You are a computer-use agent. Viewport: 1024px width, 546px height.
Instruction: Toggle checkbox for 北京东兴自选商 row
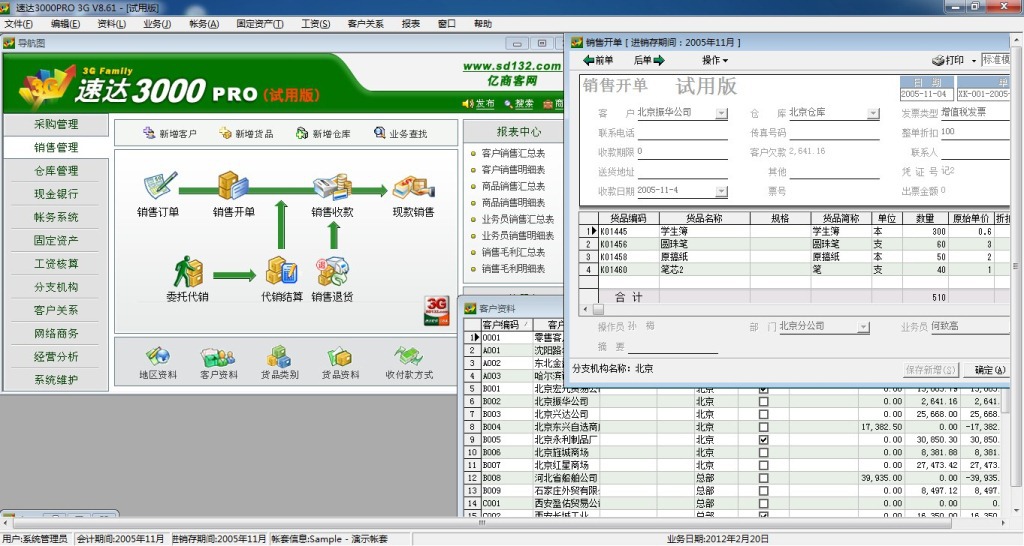click(763, 427)
